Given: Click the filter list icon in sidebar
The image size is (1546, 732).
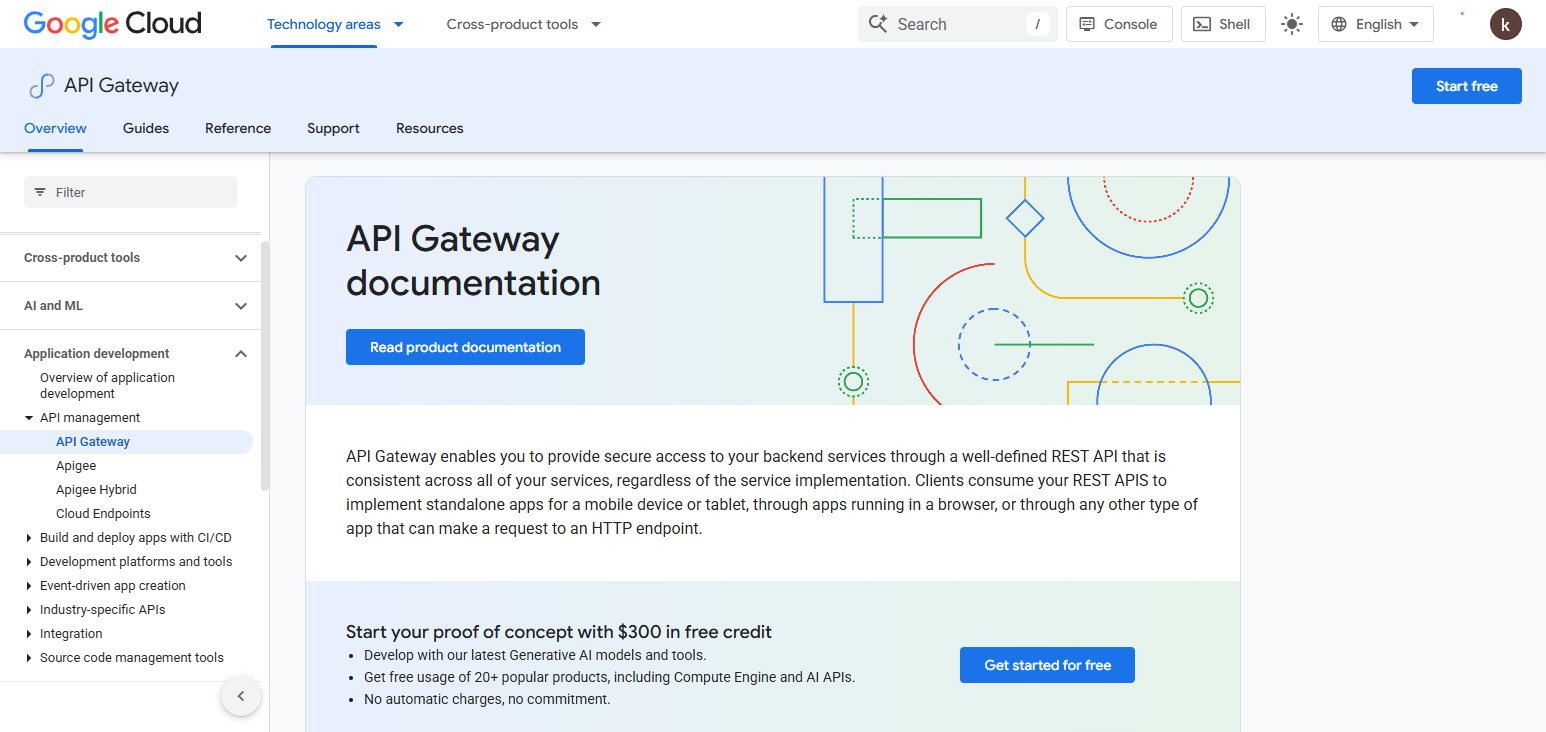Looking at the screenshot, I should click(40, 192).
